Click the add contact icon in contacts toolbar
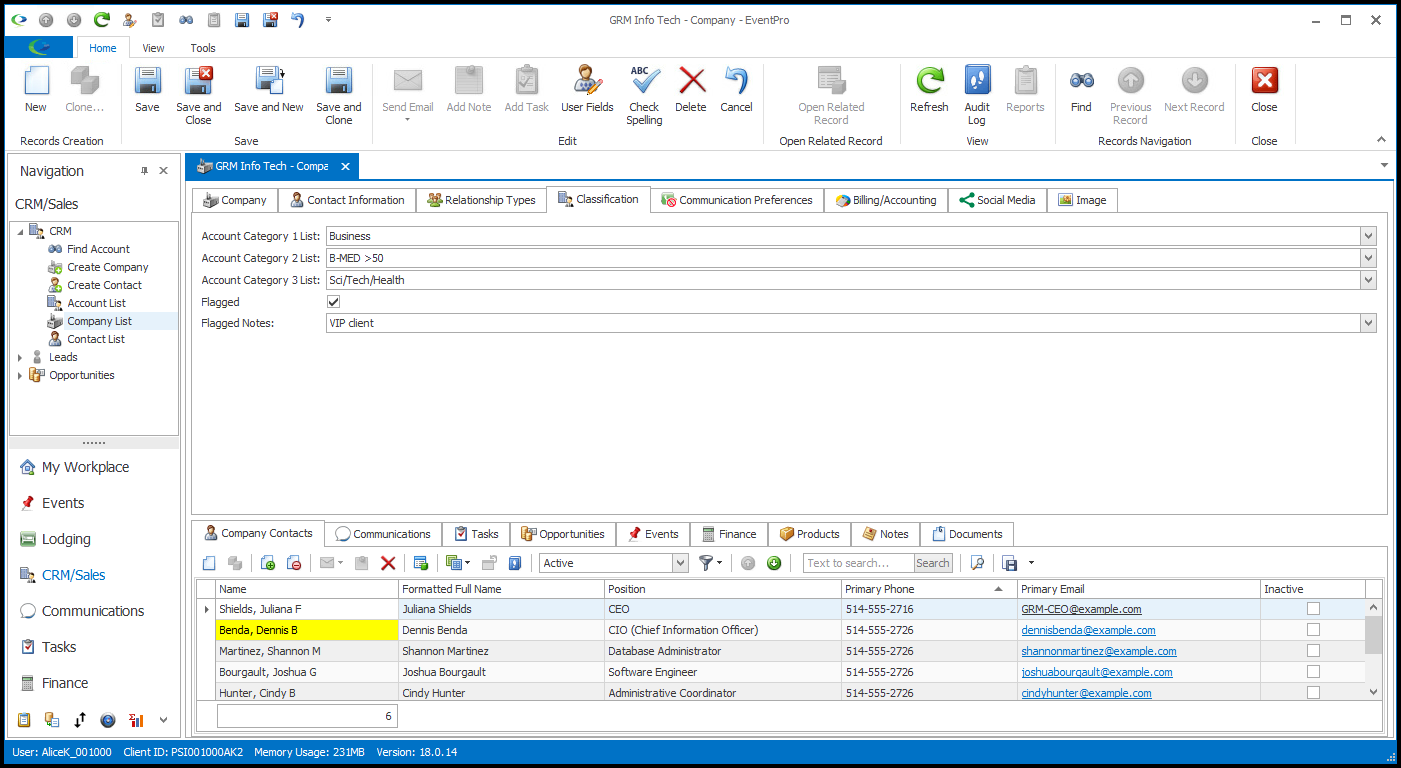 (x=267, y=563)
